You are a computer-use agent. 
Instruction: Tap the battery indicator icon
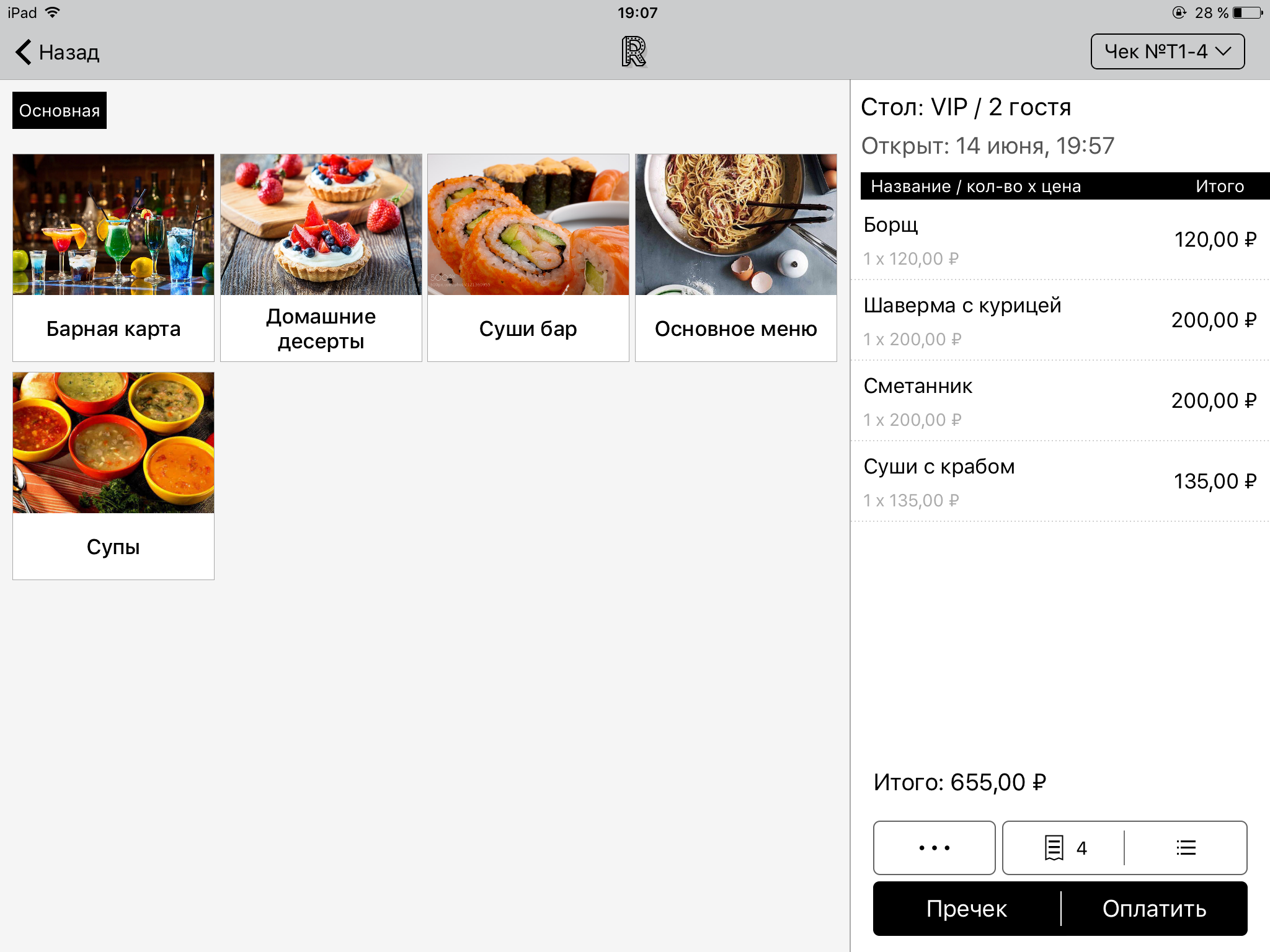(1248, 13)
